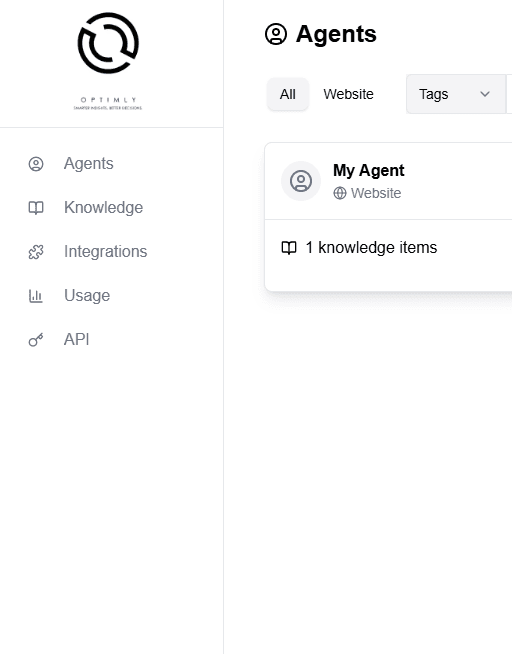Click the Knowledge book icon in sidebar
Image resolution: width=512 pixels, height=654 pixels.
tap(36, 208)
